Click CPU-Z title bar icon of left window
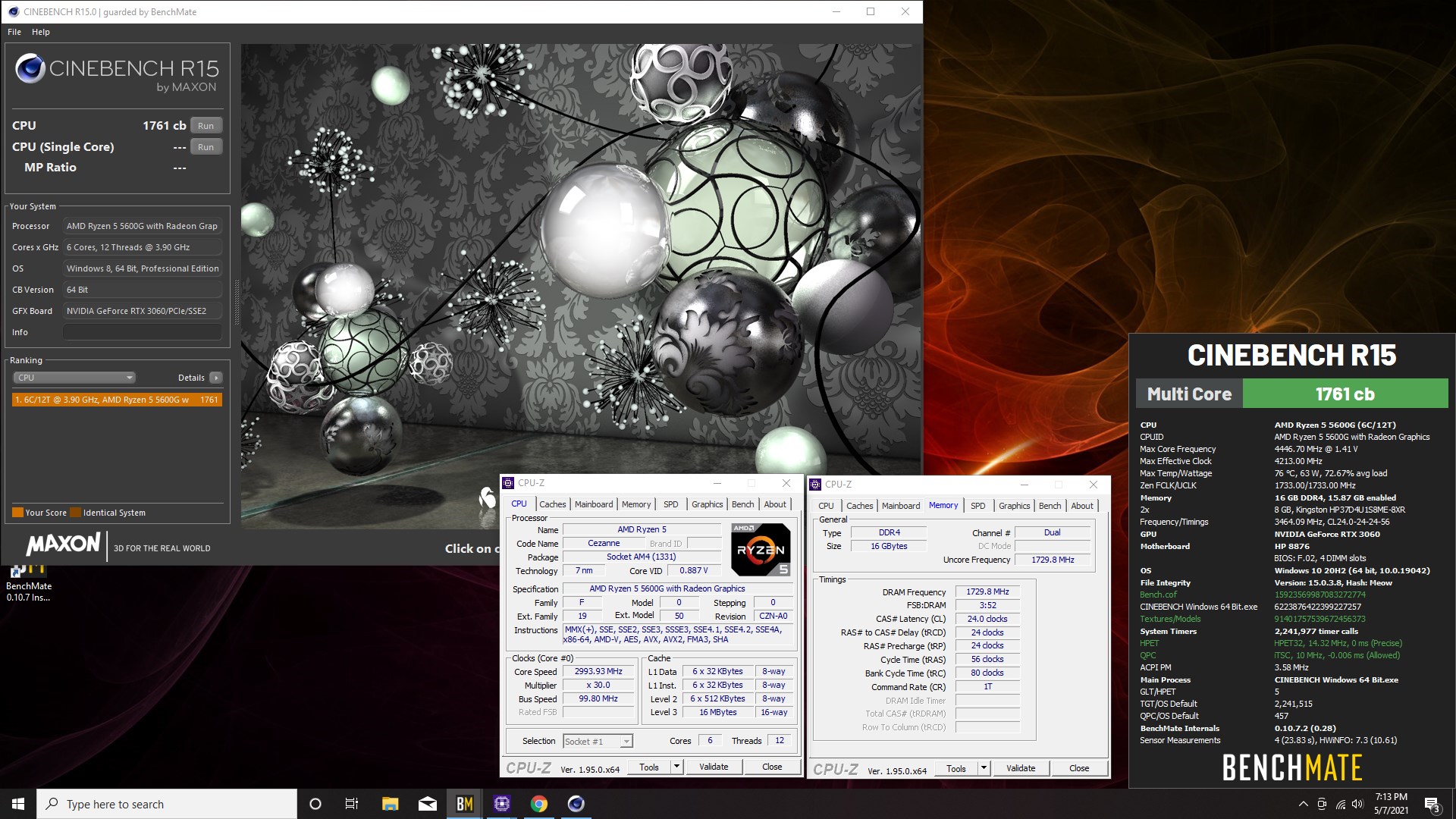 (509, 483)
